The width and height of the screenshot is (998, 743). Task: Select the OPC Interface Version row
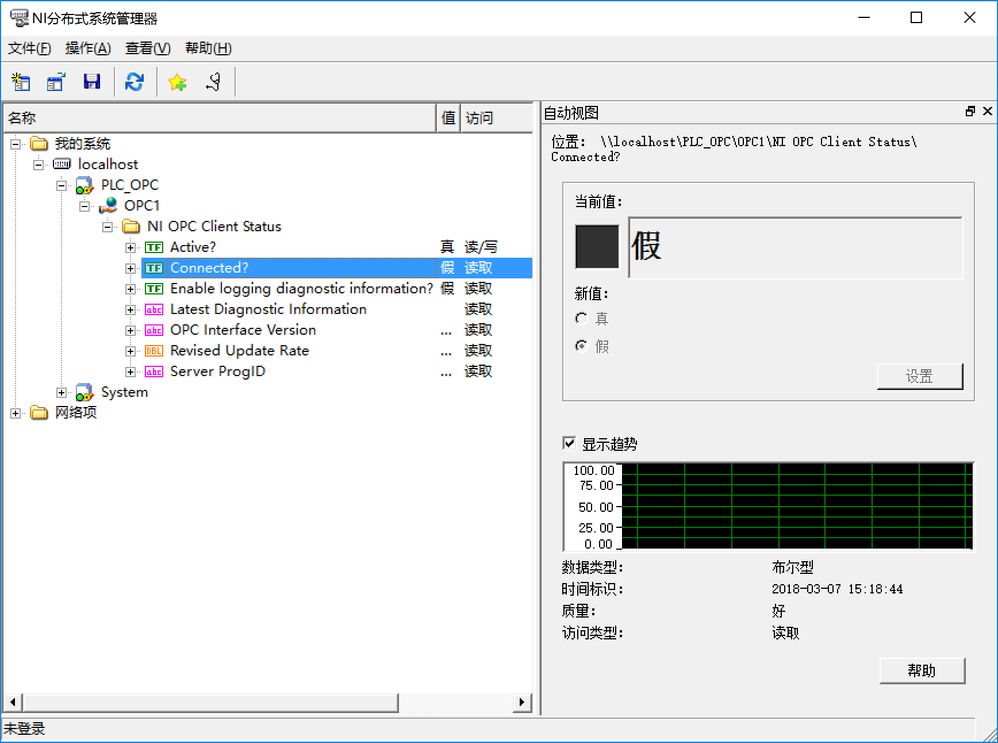(x=268, y=330)
